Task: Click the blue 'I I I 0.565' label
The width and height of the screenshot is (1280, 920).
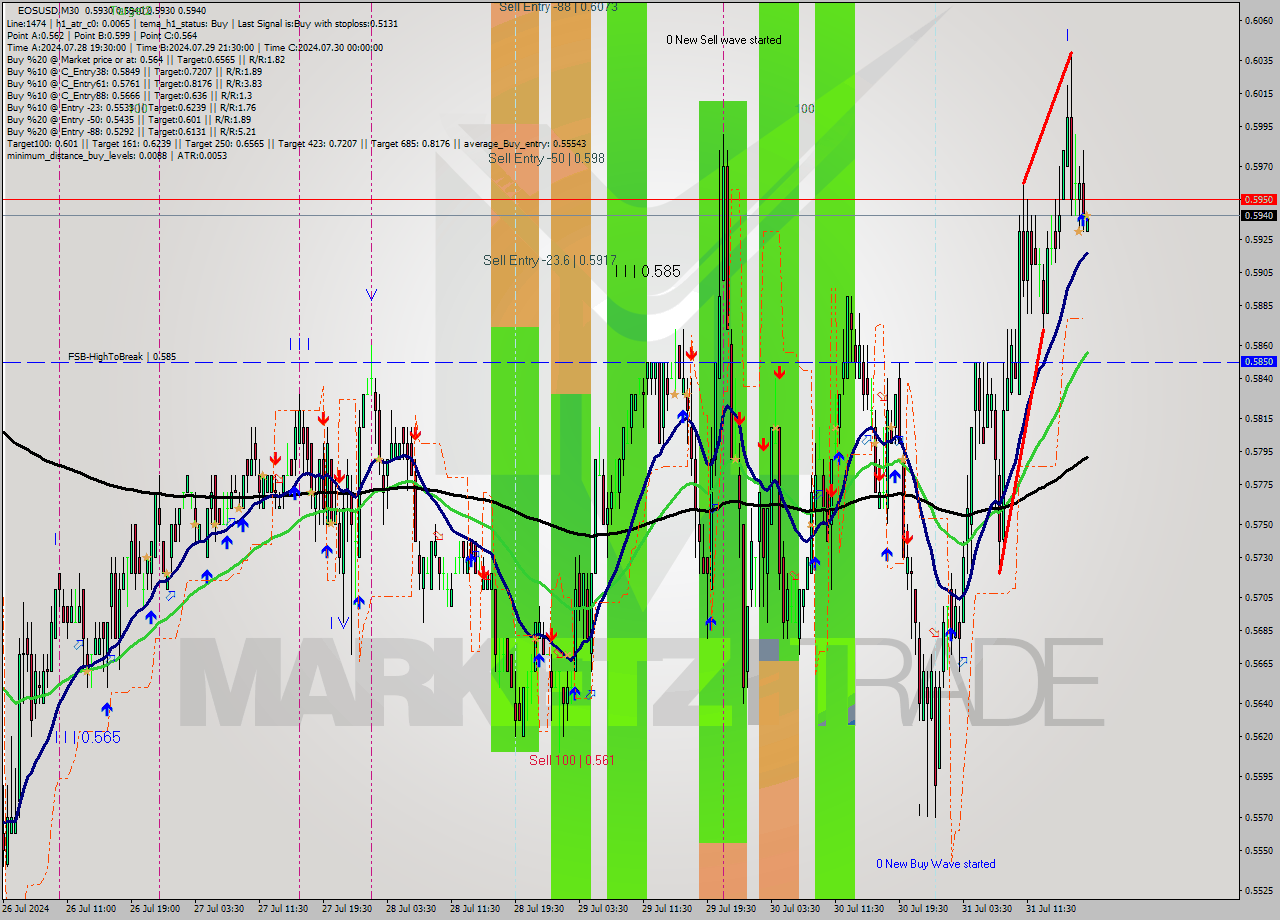Action: (x=88, y=737)
